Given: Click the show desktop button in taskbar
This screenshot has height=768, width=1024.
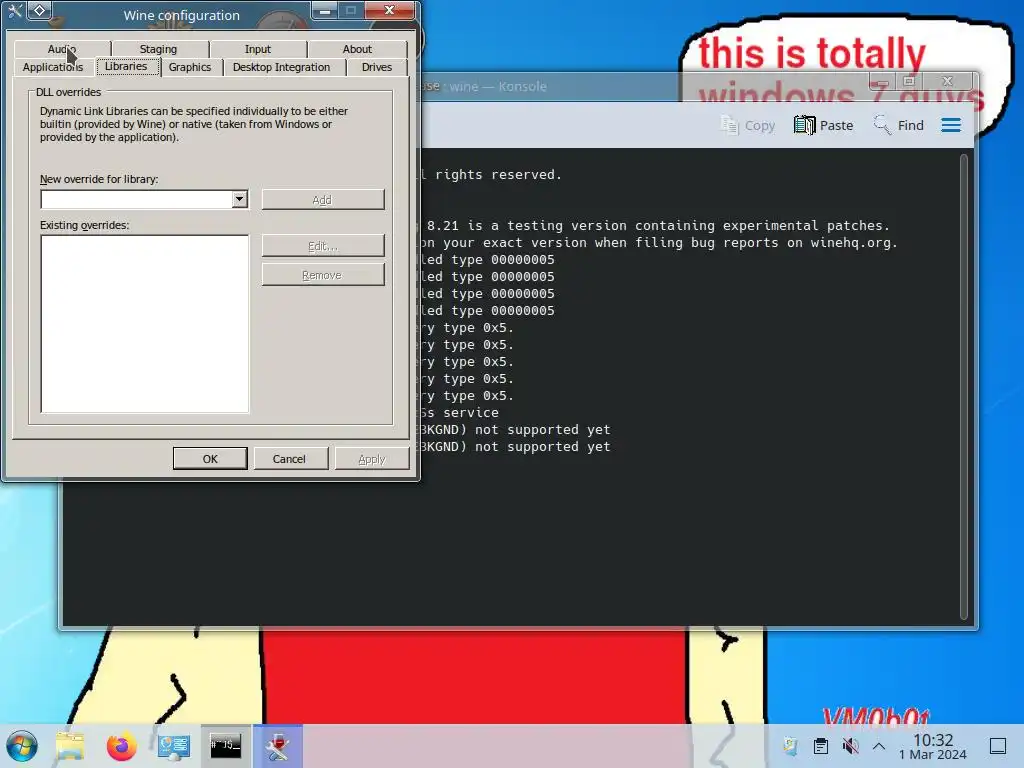Looking at the screenshot, I should tap(998, 746).
